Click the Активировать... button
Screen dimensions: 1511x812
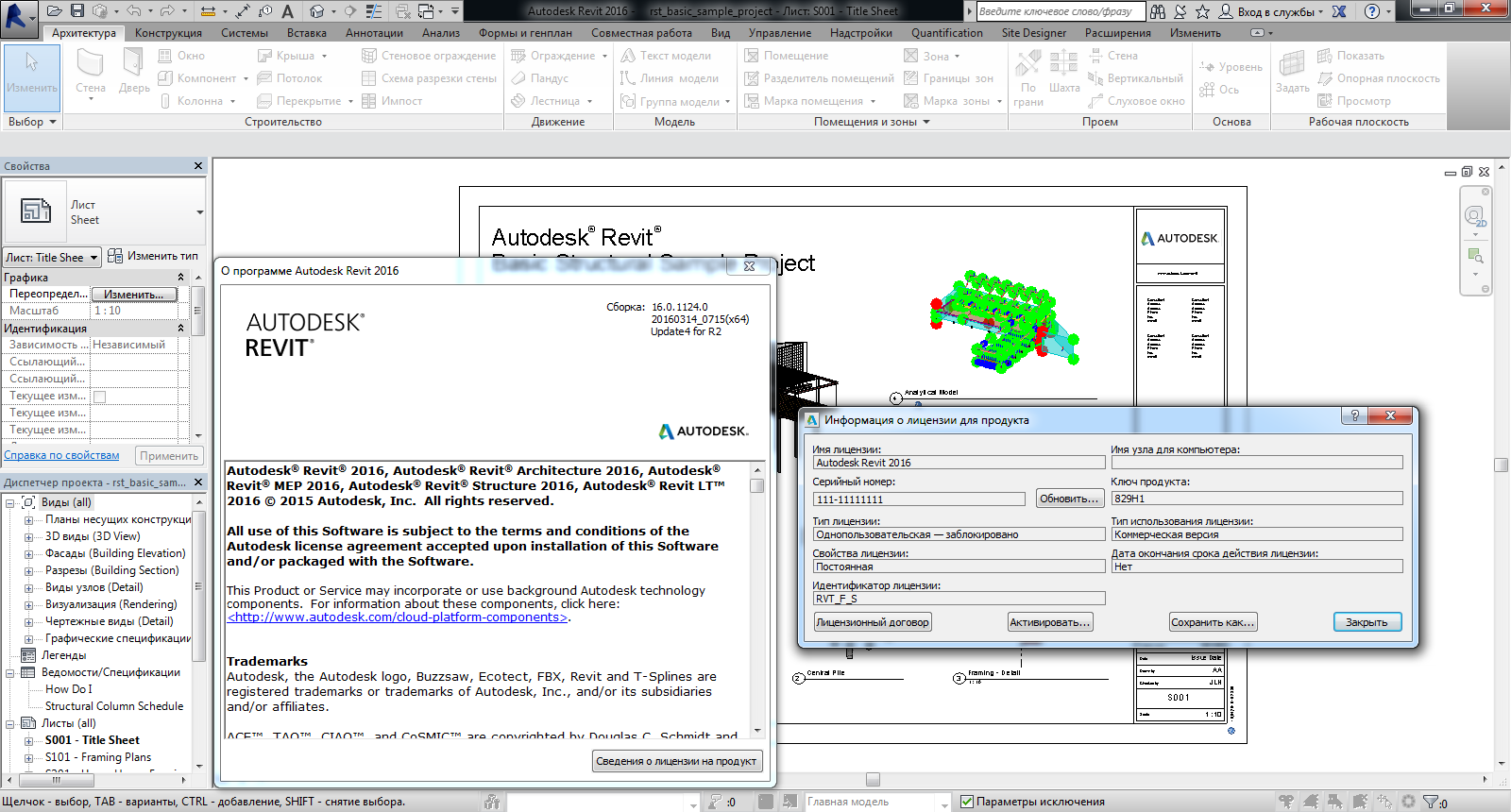[1050, 622]
